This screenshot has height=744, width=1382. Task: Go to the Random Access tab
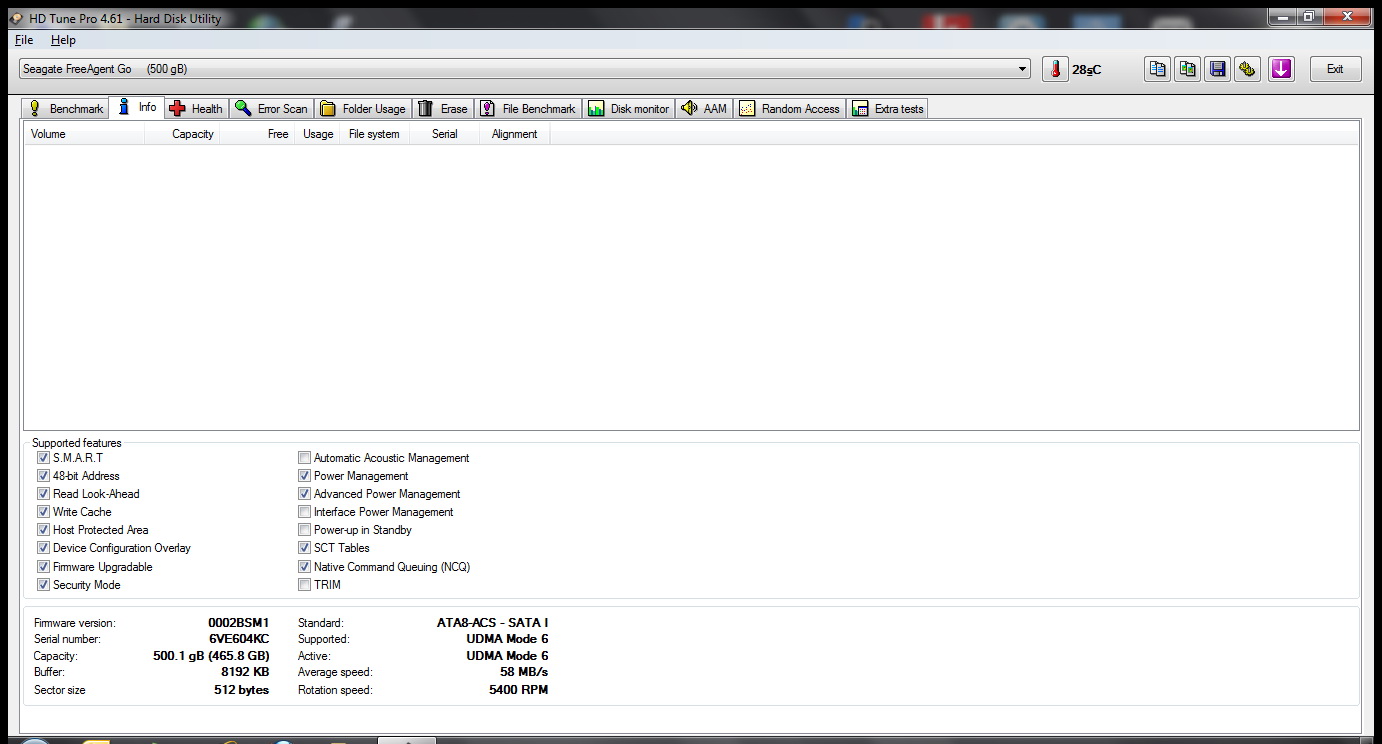pos(790,109)
